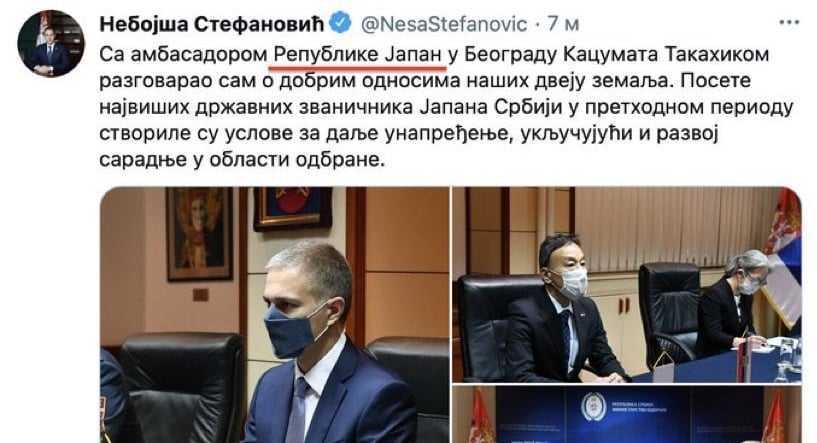Open the tweet's three-dot more options menu
Image resolution: width=817 pixels, height=443 pixels.
(x=789, y=22)
